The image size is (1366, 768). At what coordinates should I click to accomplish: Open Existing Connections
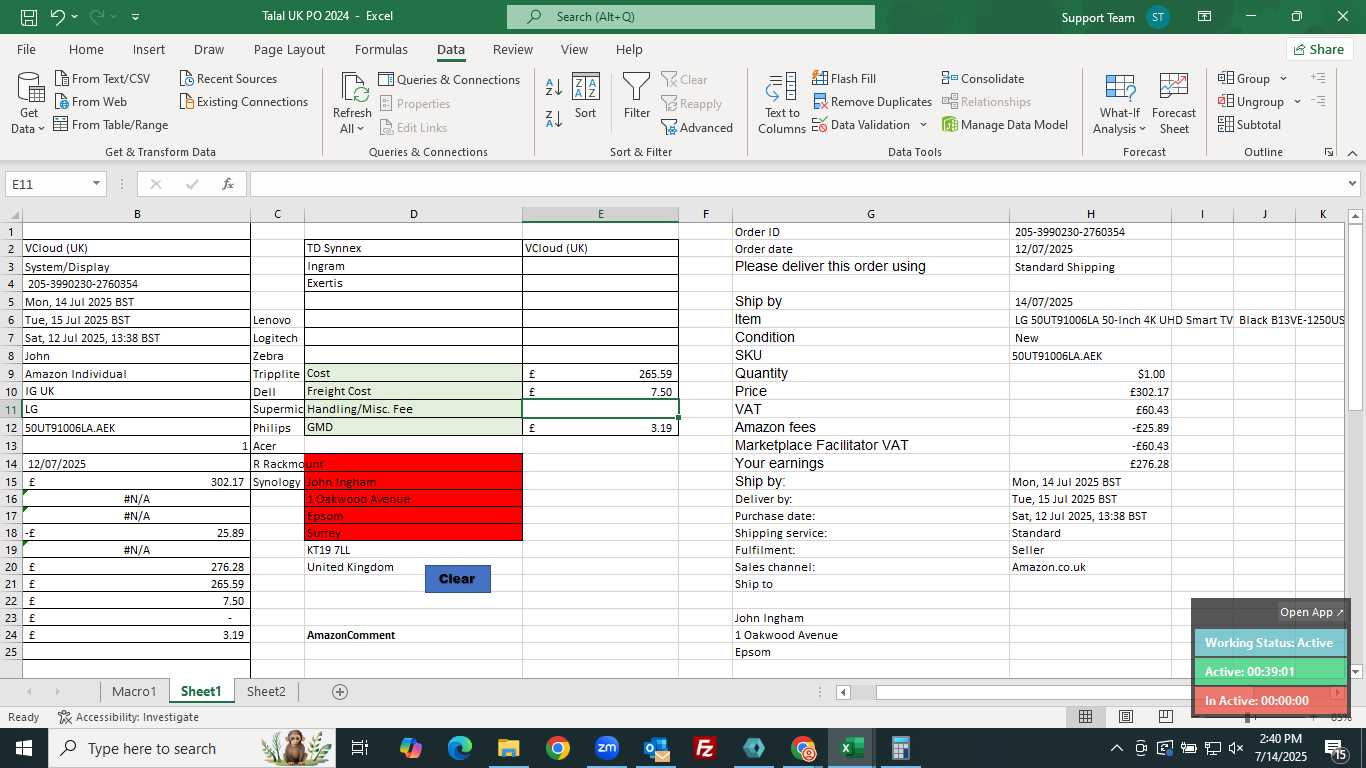pos(243,101)
